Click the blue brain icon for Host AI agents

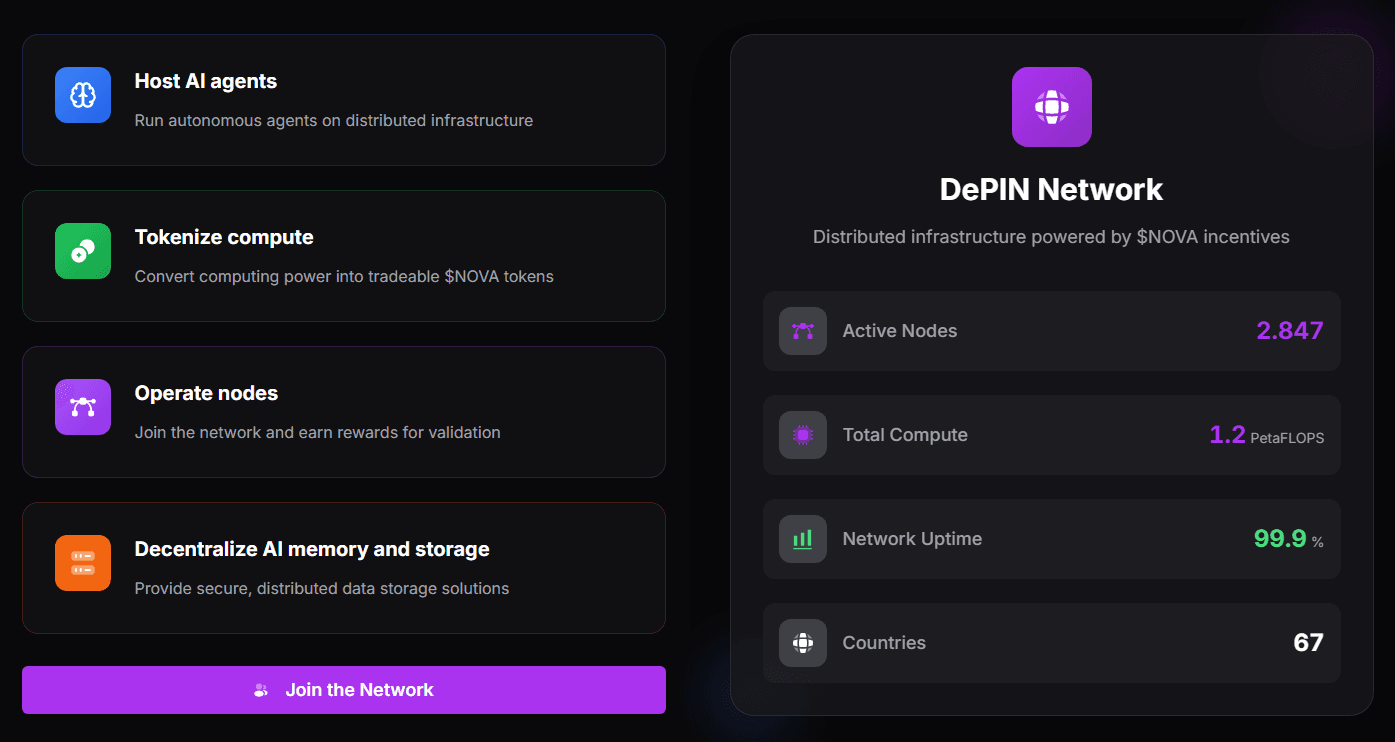(83, 95)
